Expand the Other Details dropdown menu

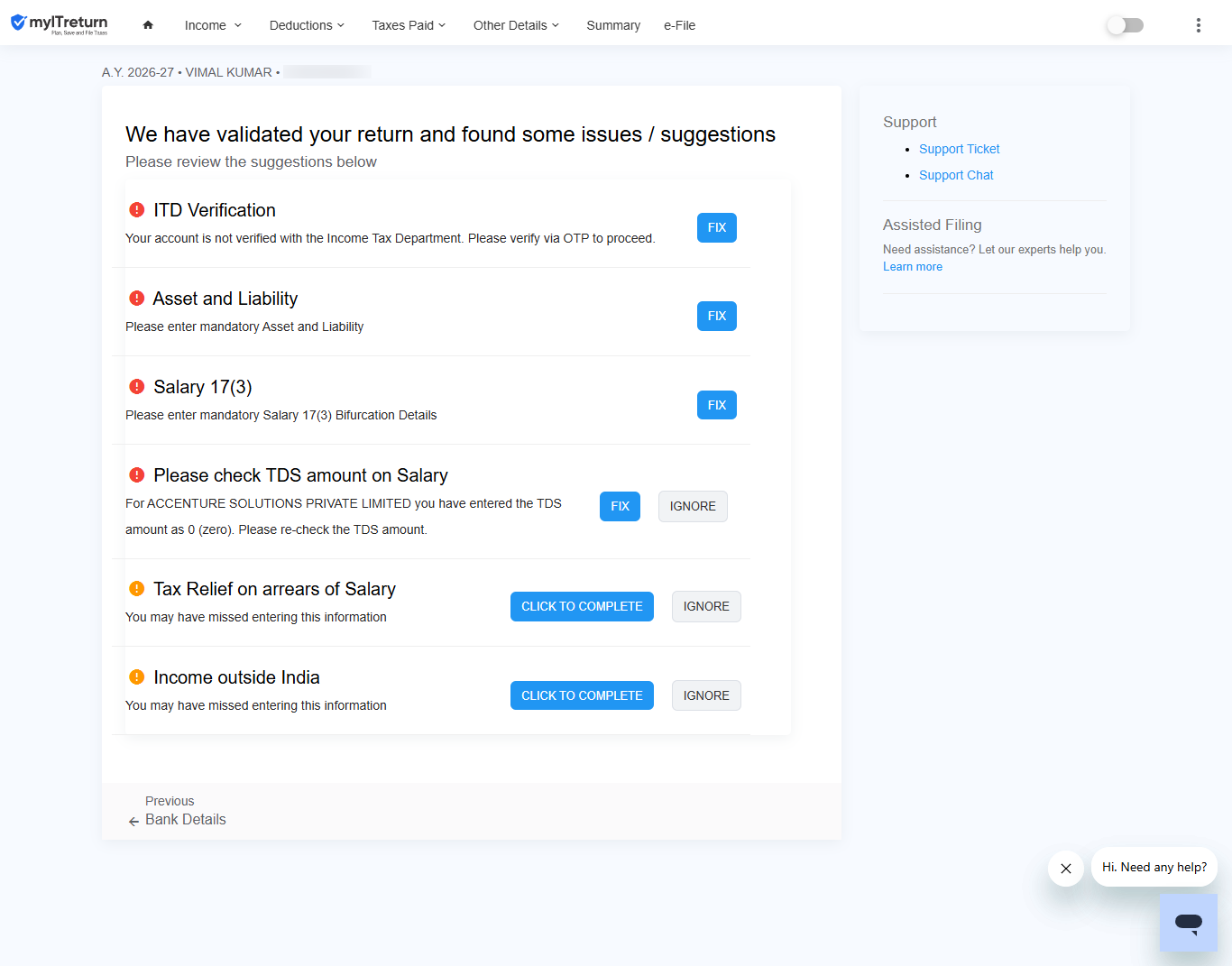[516, 25]
